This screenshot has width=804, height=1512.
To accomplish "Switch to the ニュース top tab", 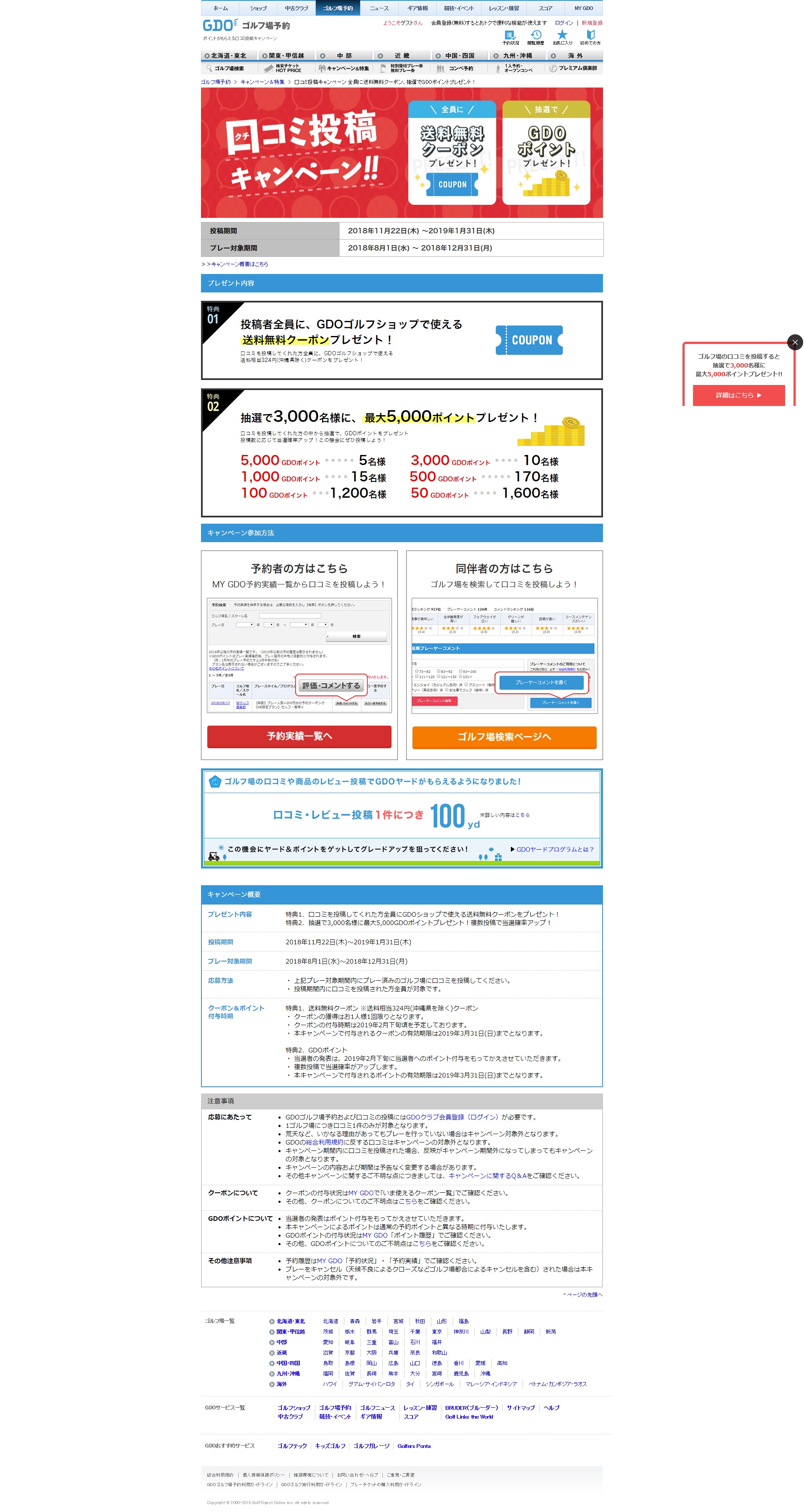I will coord(379,8).
